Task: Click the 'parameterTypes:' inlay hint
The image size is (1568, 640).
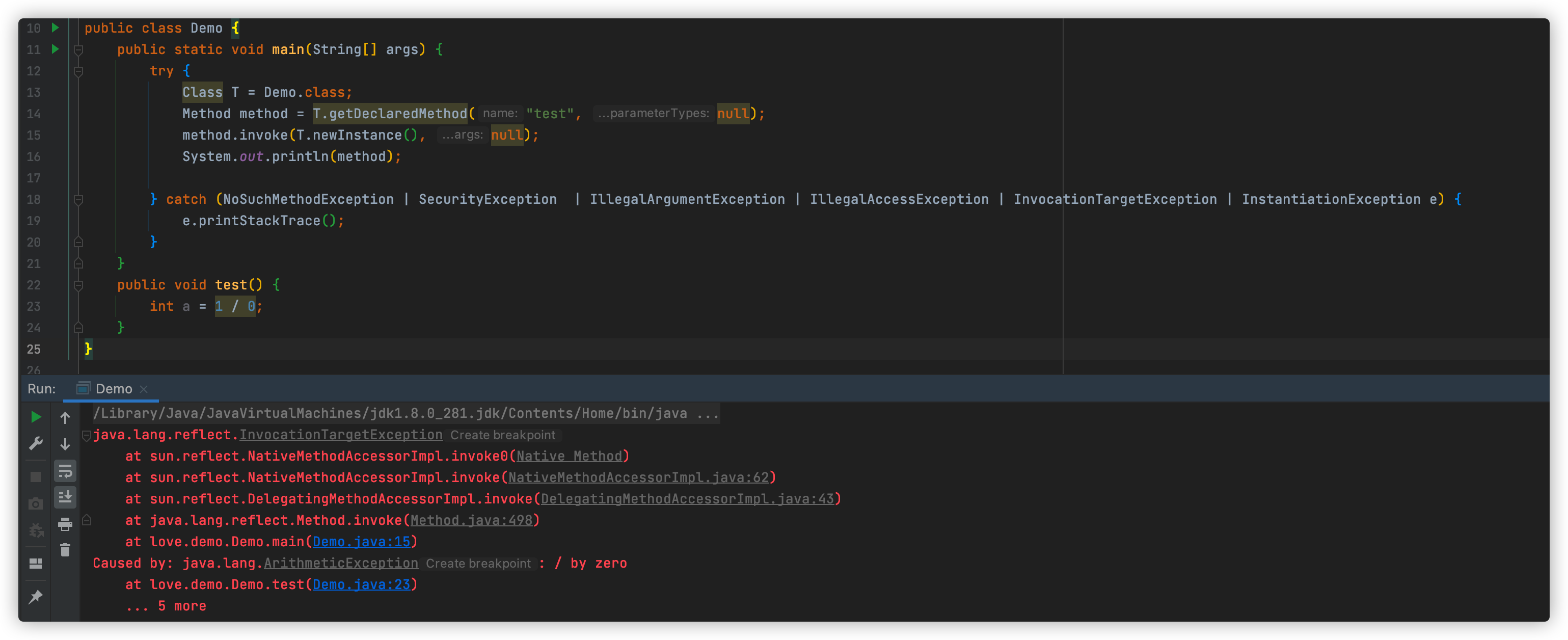Action: coord(653,113)
